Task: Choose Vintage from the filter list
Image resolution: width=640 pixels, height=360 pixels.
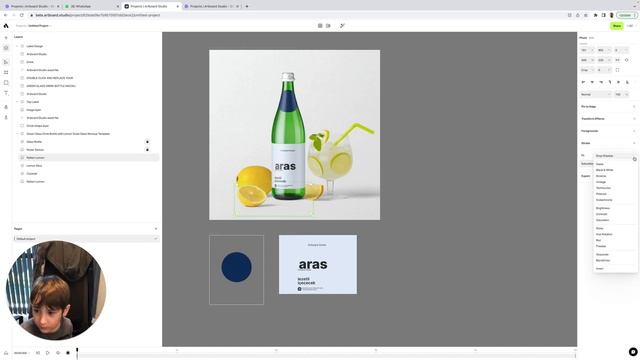Action: tap(601, 182)
